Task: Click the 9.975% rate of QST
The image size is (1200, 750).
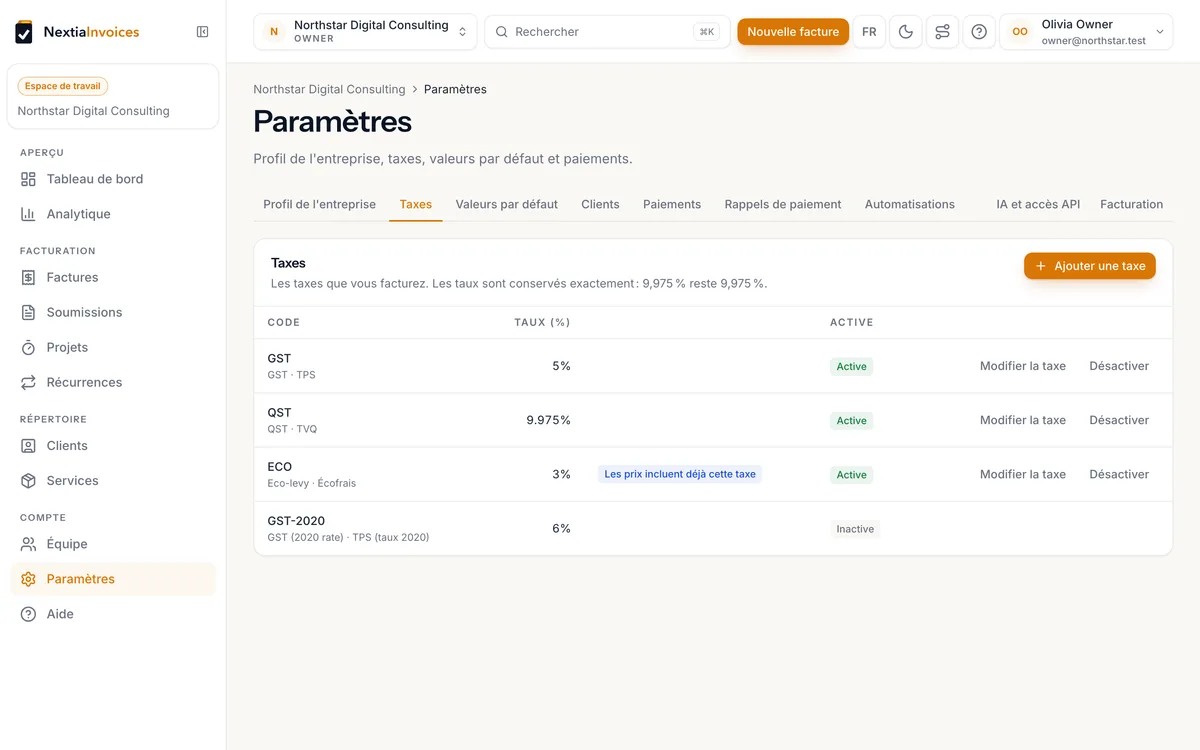Action: click(549, 420)
